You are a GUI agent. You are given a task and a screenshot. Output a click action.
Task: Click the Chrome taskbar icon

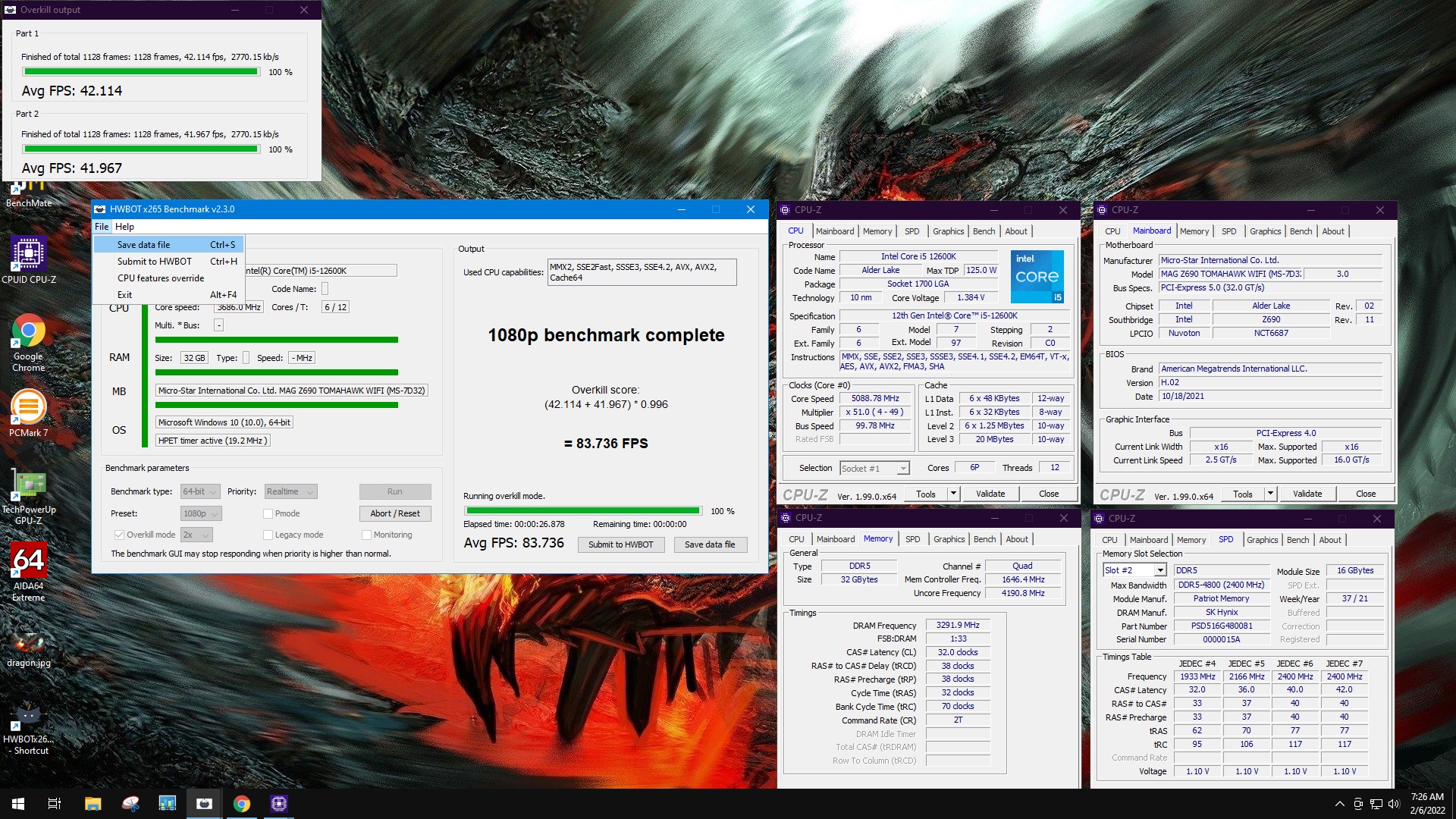pos(242,804)
